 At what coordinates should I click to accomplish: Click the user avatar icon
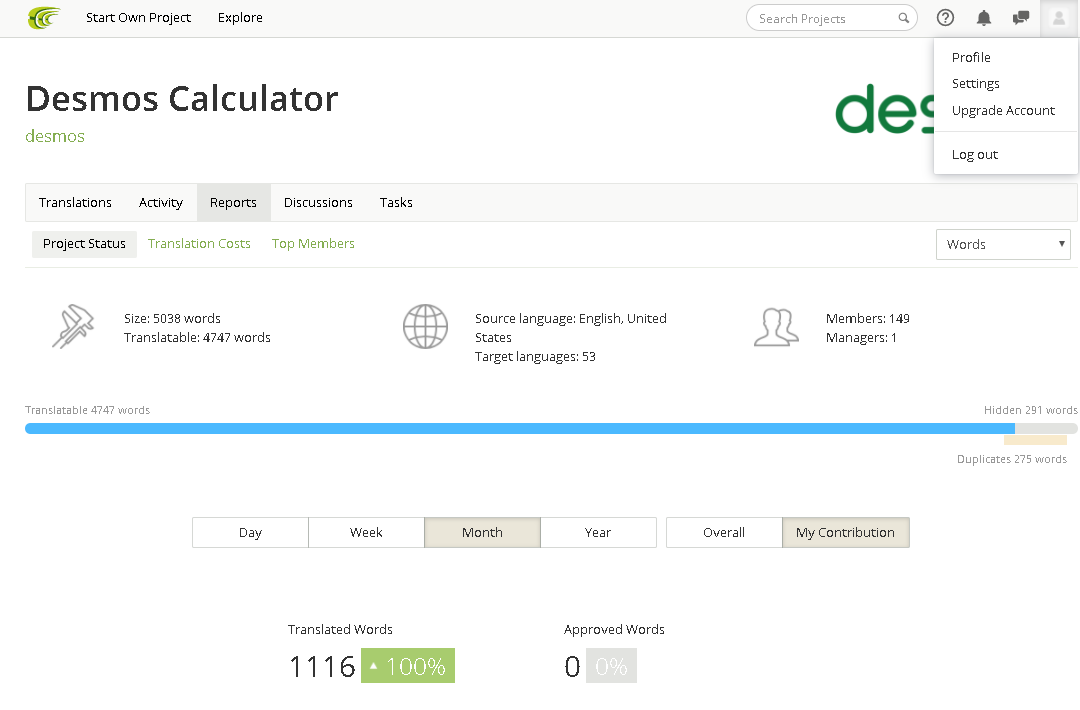click(1059, 18)
